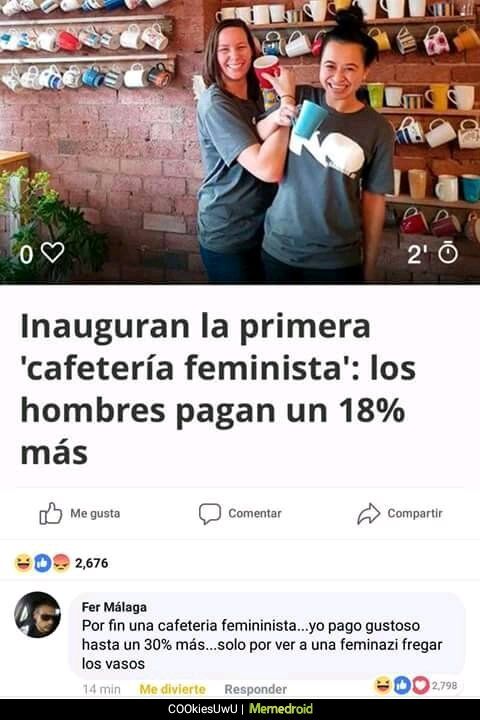The image size is (480, 720).
Task: Open the 2,798 comment reactions count
Action: 444,686
